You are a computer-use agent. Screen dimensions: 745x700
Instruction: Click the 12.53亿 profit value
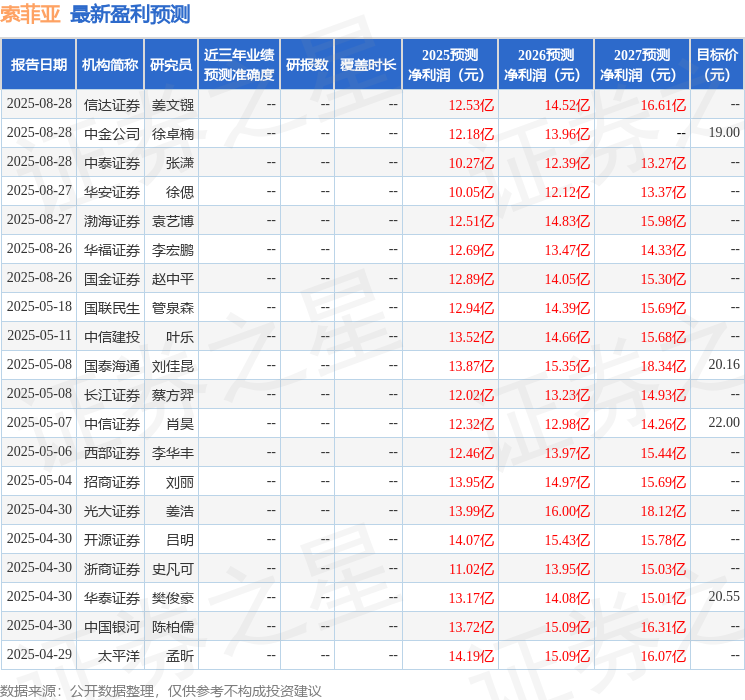(x=471, y=105)
